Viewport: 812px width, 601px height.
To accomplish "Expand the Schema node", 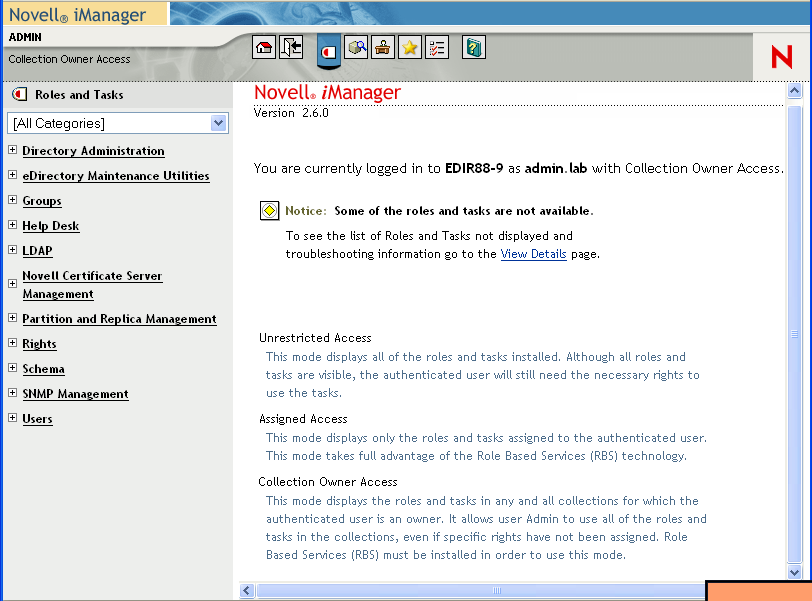I will pos(13,368).
